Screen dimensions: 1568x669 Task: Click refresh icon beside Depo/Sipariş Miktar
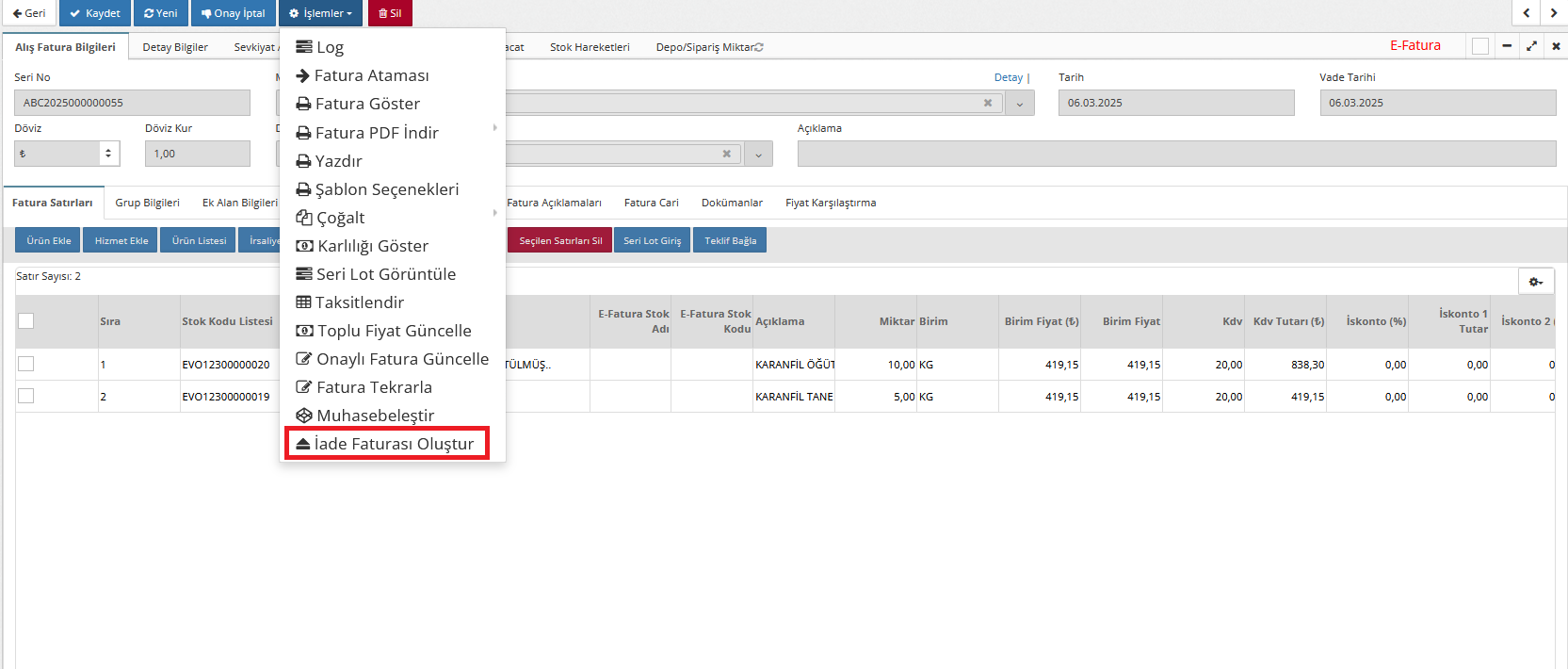pos(759,47)
